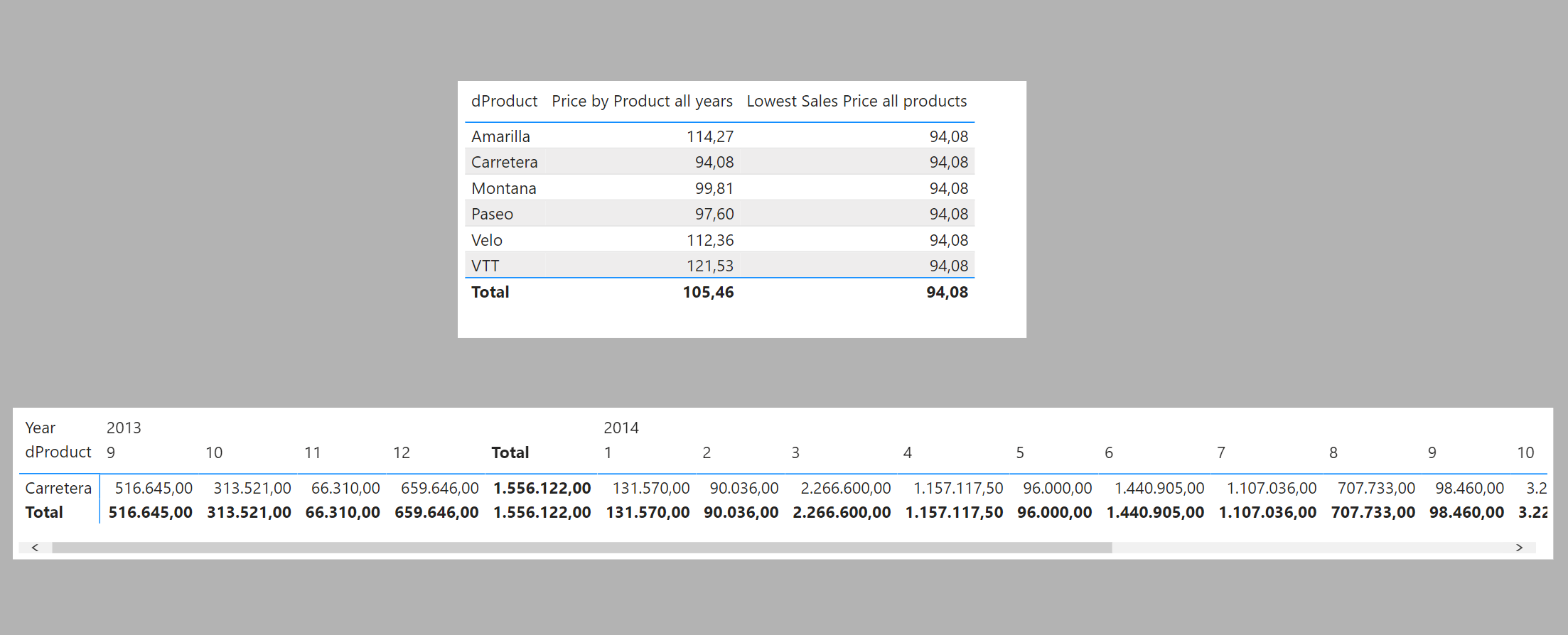Click the Total row label in matrix
The image size is (1568, 635).
(44, 512)
